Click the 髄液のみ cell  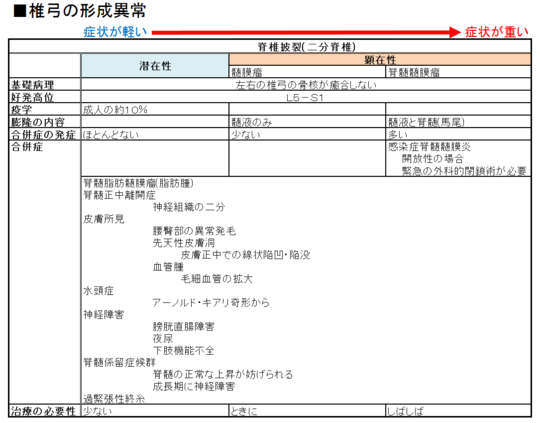307,122
